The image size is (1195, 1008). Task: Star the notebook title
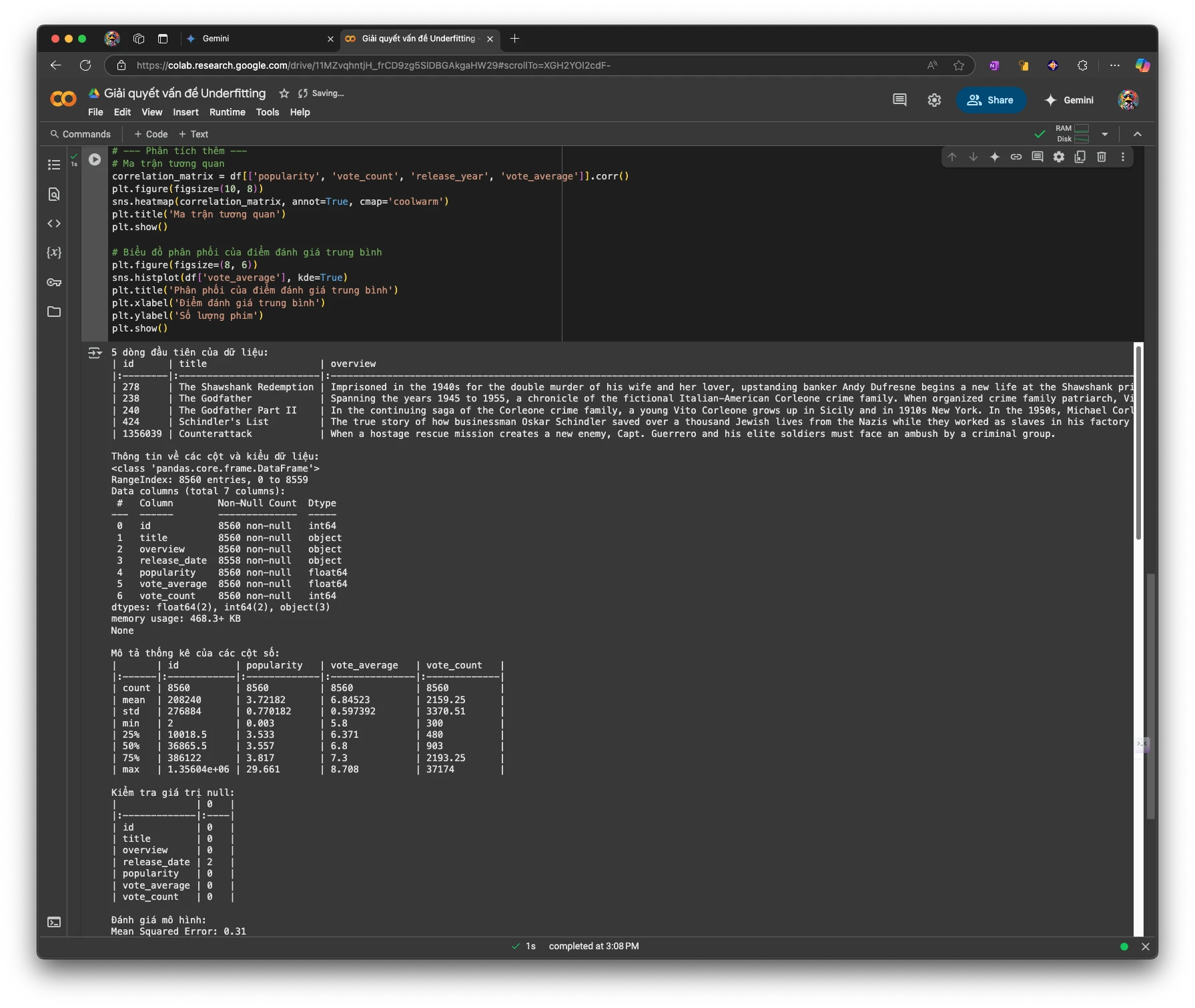(x=284, y=93)
